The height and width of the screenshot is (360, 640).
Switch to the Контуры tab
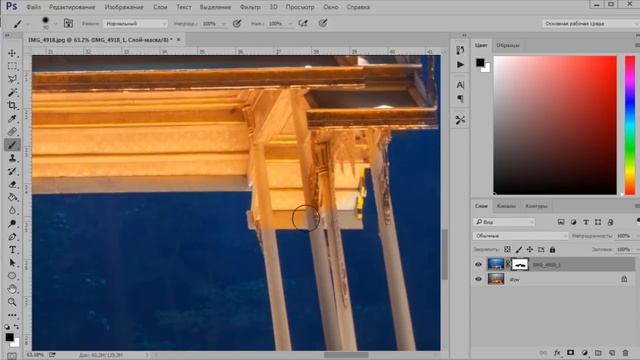[x=536, y=206]
